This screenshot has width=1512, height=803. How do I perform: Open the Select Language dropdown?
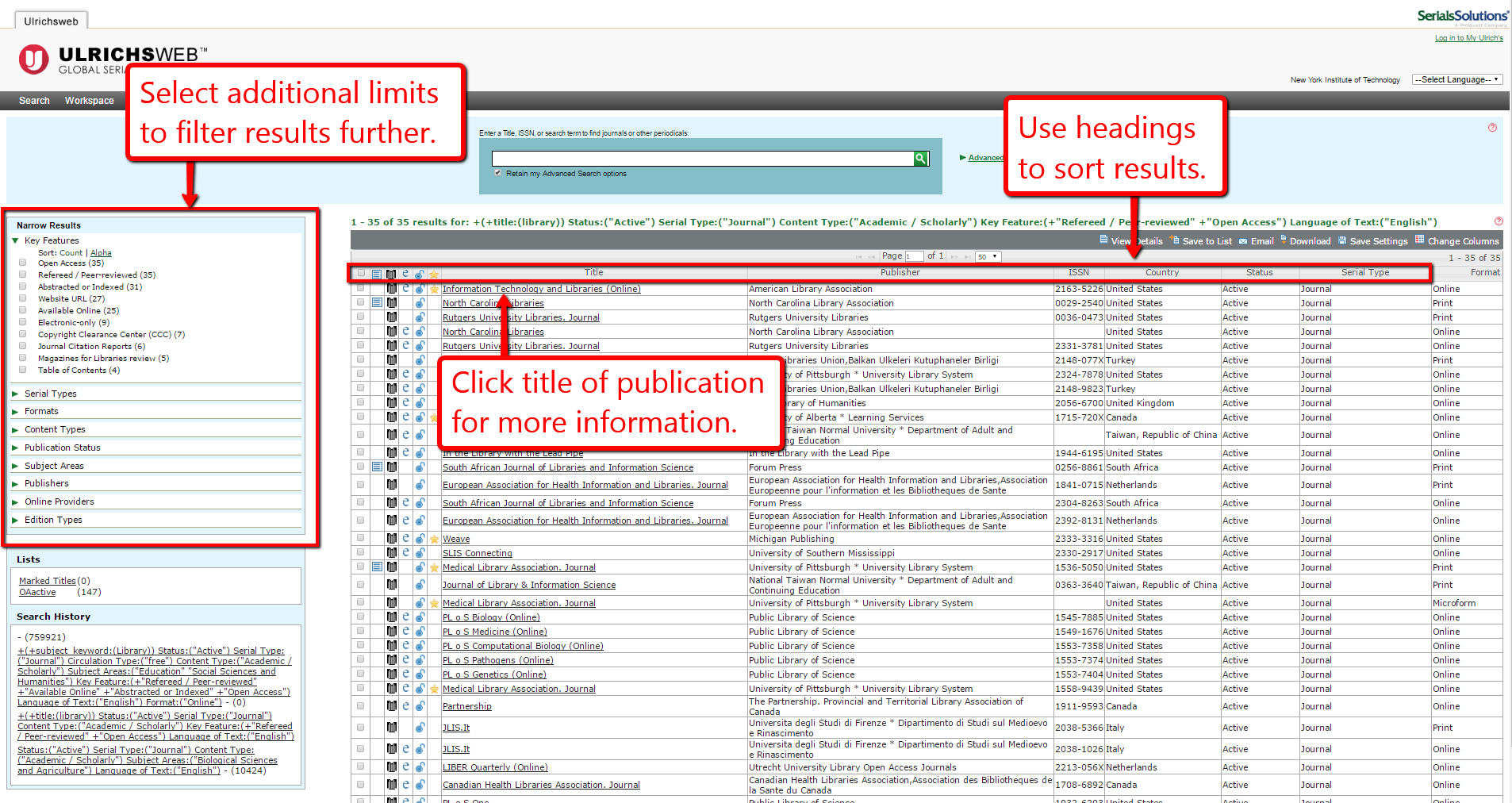click(1457, 79)
